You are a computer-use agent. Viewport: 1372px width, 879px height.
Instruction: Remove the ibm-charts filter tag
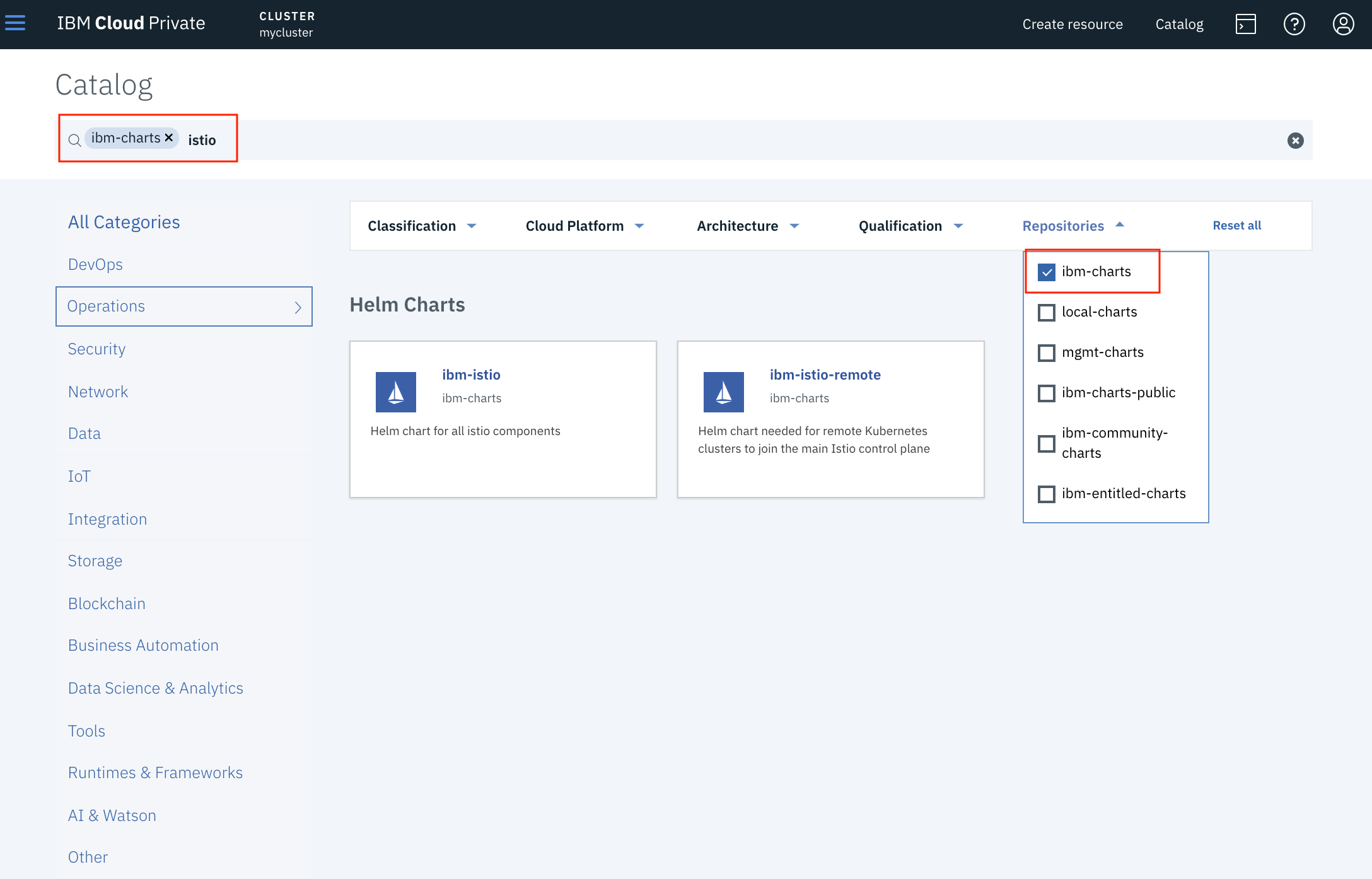(169, 137)
